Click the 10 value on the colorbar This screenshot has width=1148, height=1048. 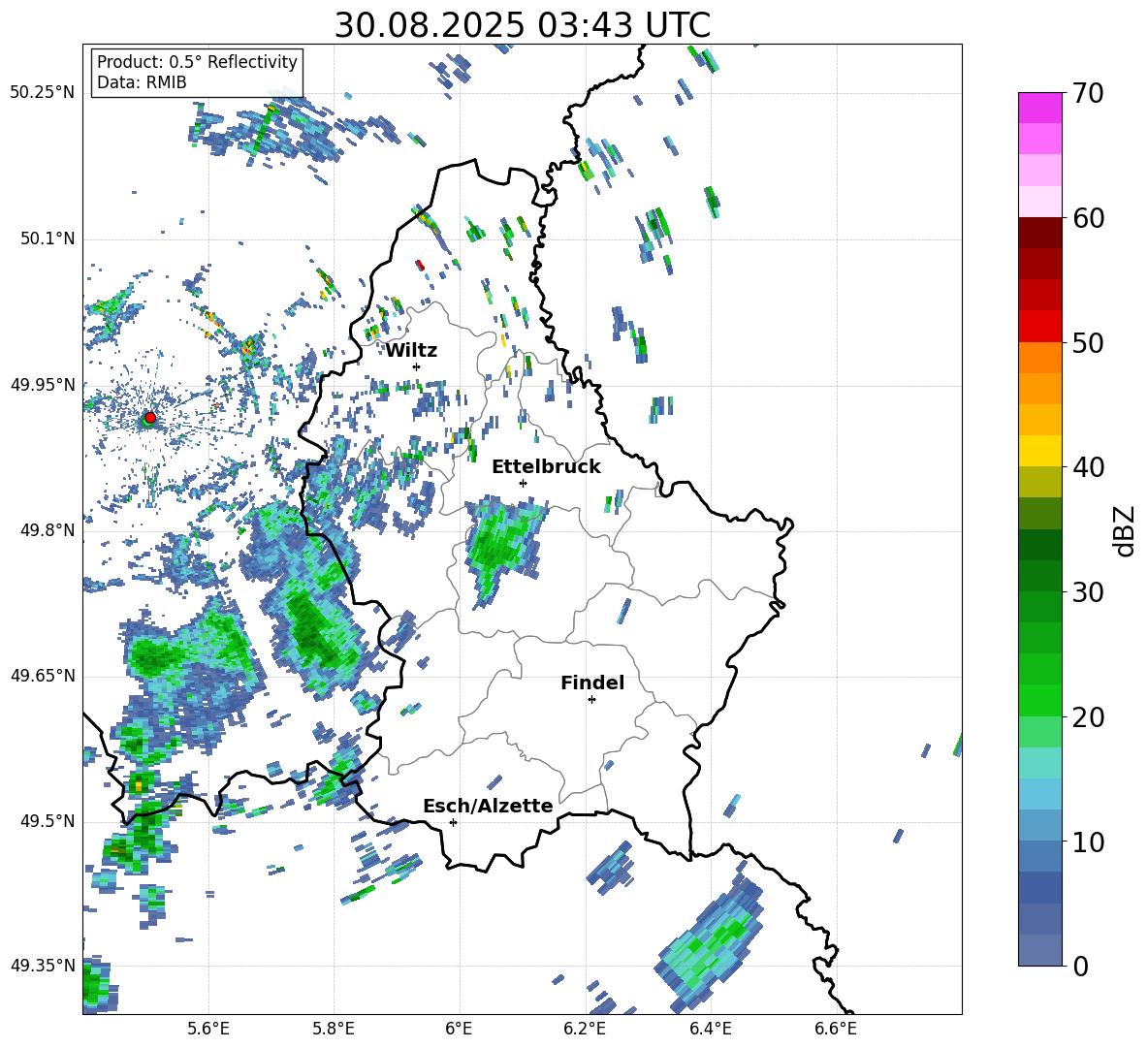click(1088, 842)
